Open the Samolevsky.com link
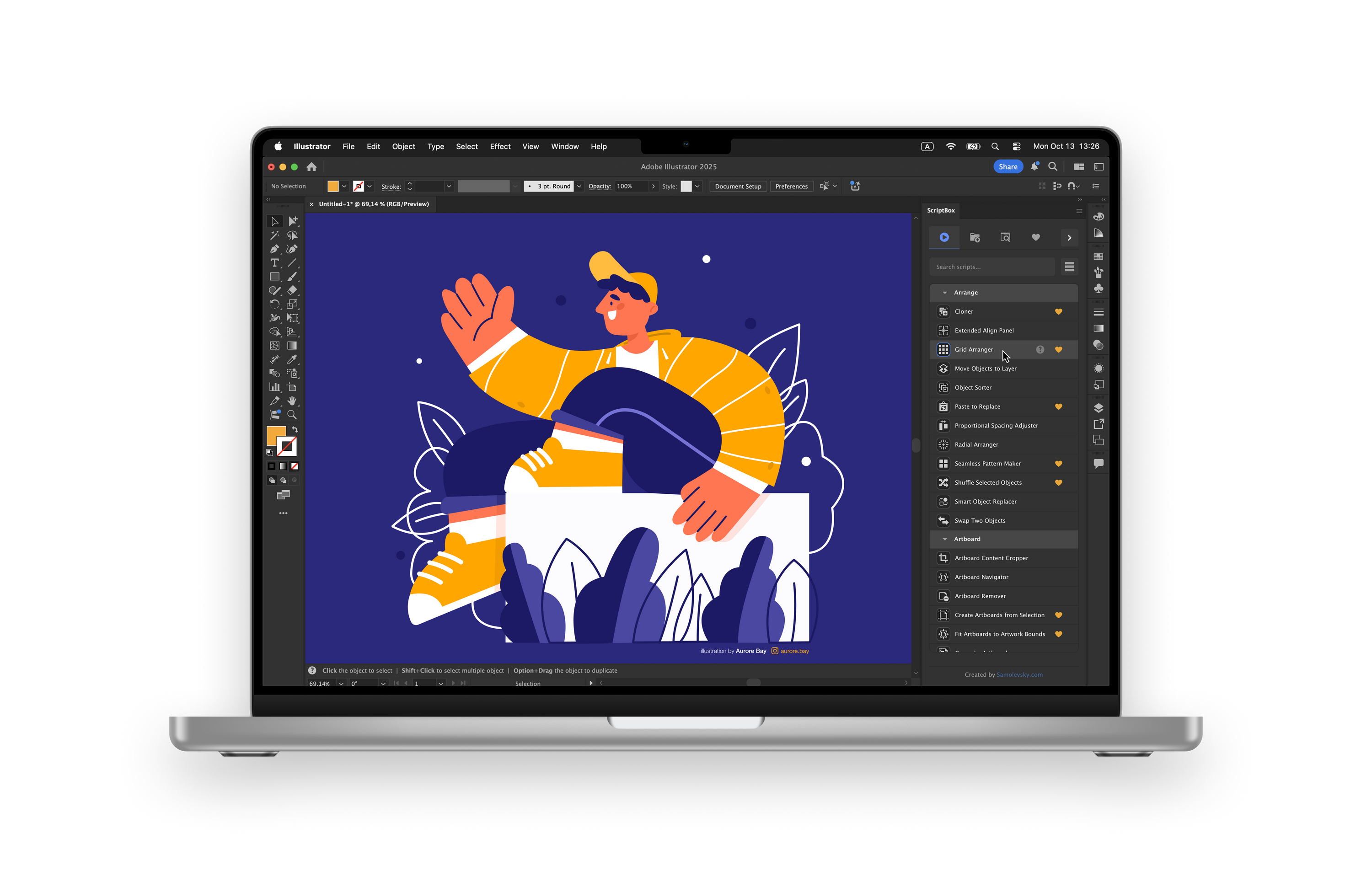 point(1019,675)
